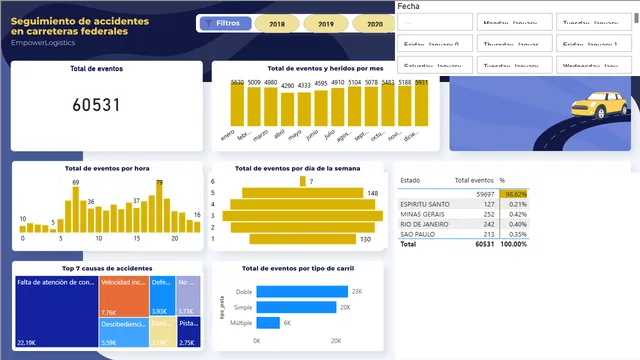
Task: Open the Filtros filter button
Action: (x=226, y=23)
